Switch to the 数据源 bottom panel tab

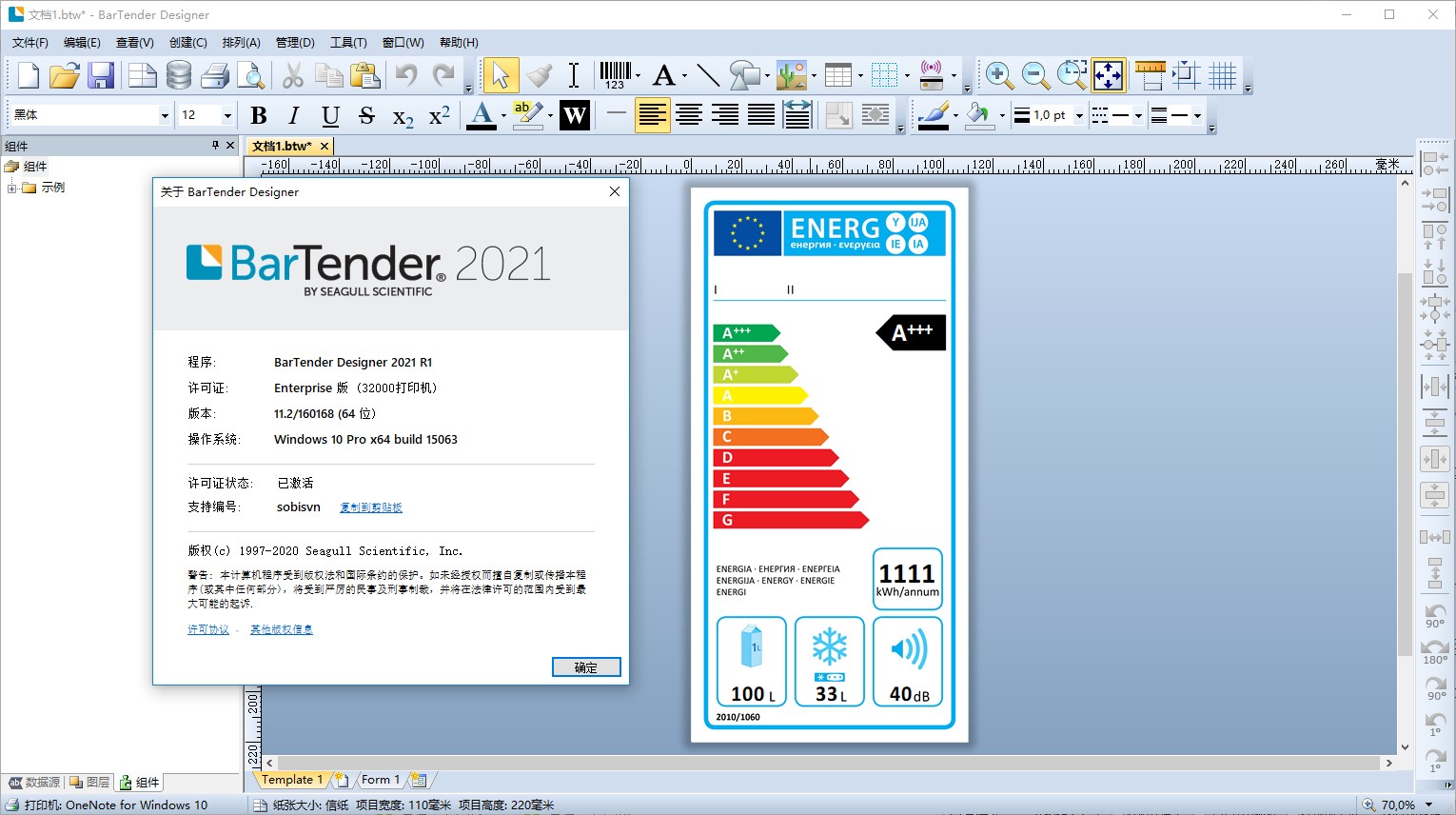coord(32,782)
